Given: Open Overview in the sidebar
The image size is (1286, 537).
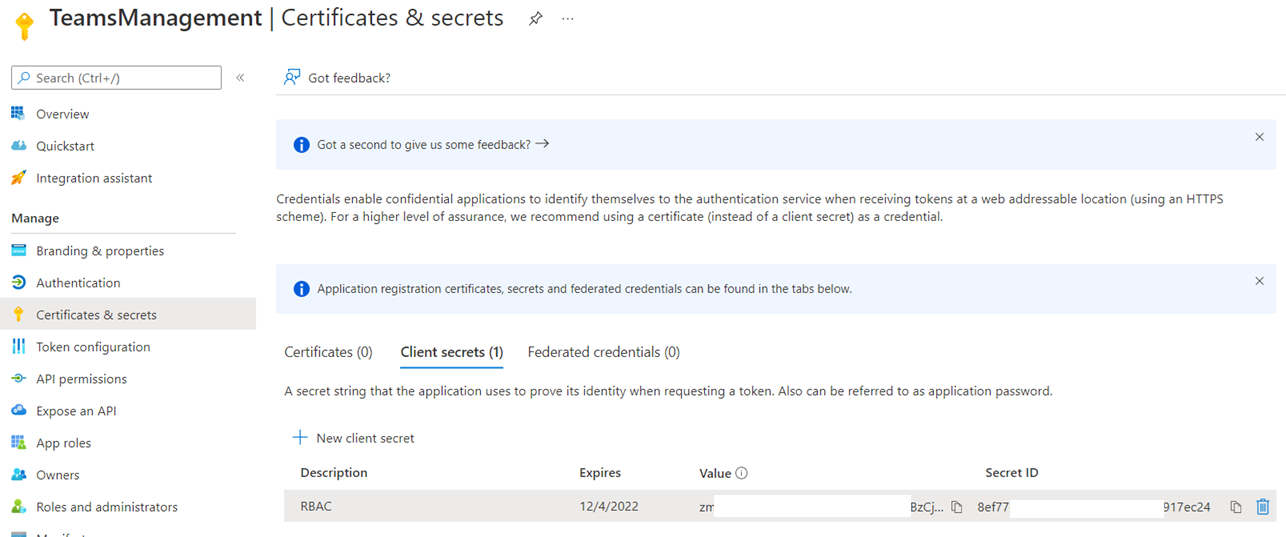Looking at the screenshot, I should pos(62,114).
